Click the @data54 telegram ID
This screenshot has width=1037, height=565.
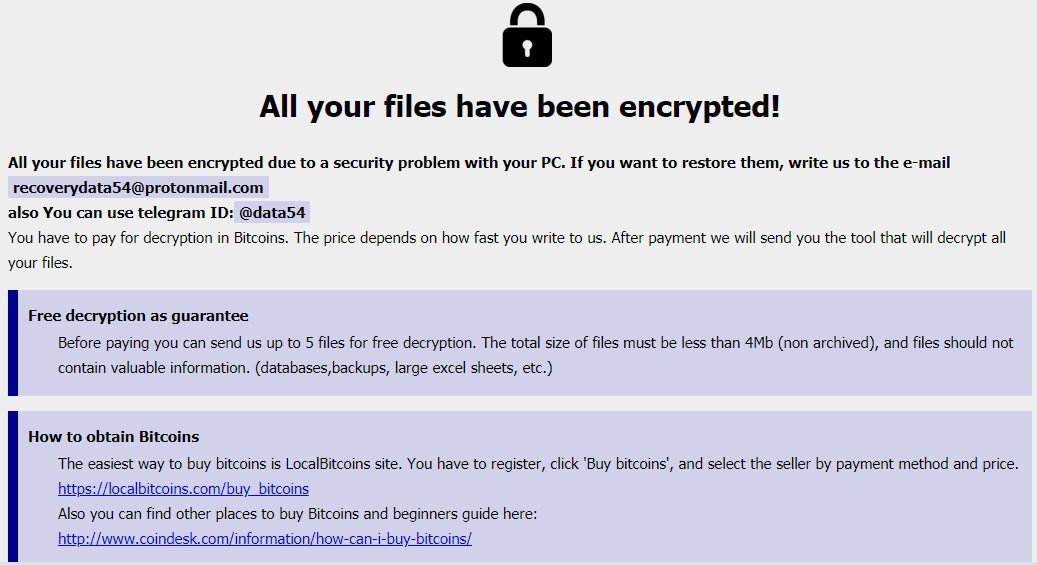(272, 212)
